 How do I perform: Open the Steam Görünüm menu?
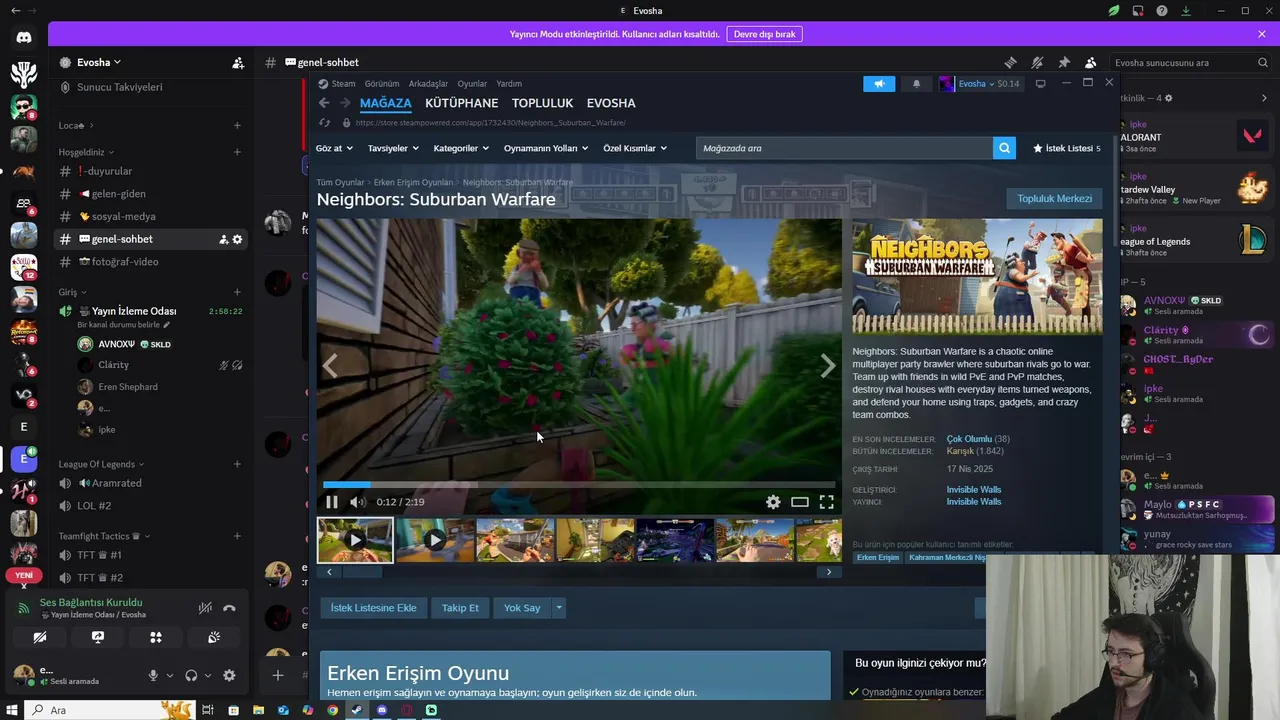[x=382, y=84]
